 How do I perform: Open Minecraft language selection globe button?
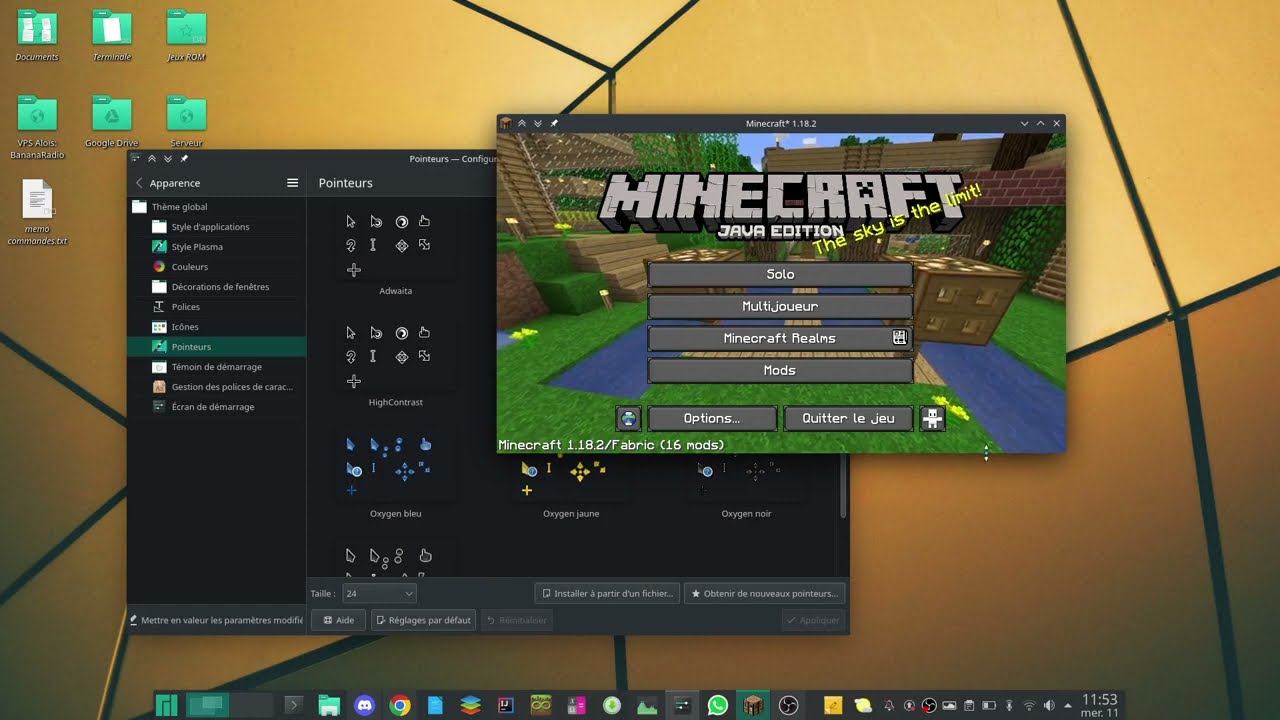pyautogui.click(x=629, y=418)
